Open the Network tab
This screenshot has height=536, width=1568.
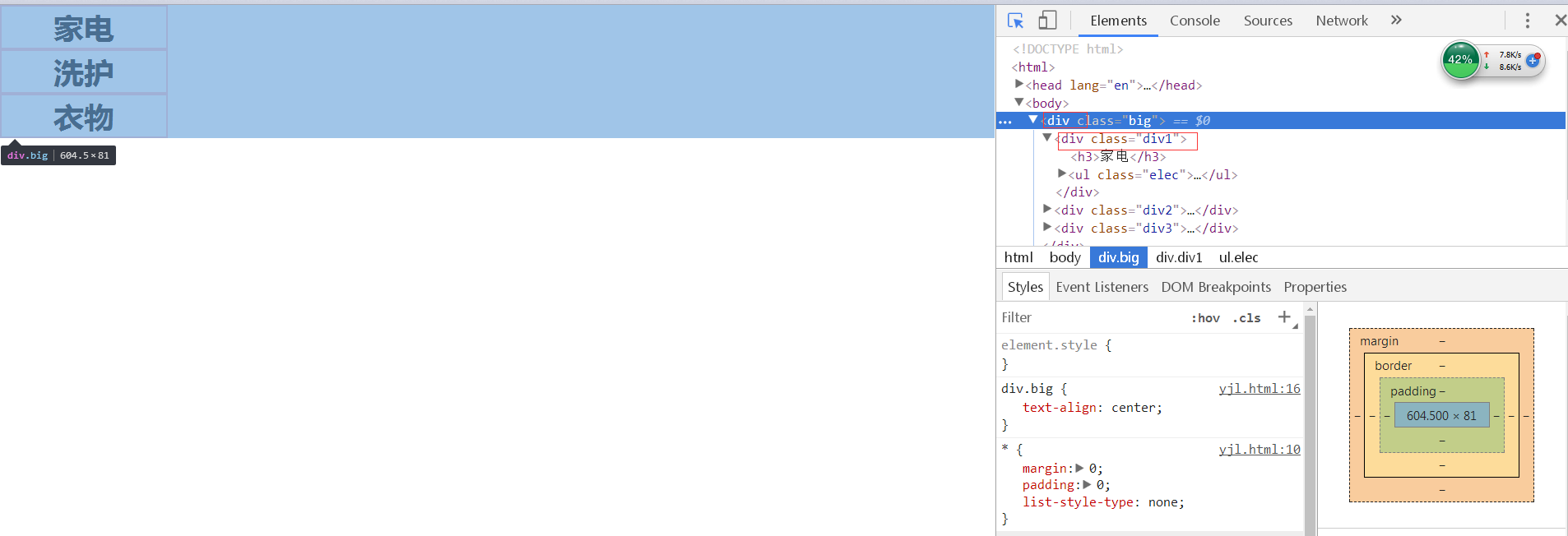coord(1342,21)
